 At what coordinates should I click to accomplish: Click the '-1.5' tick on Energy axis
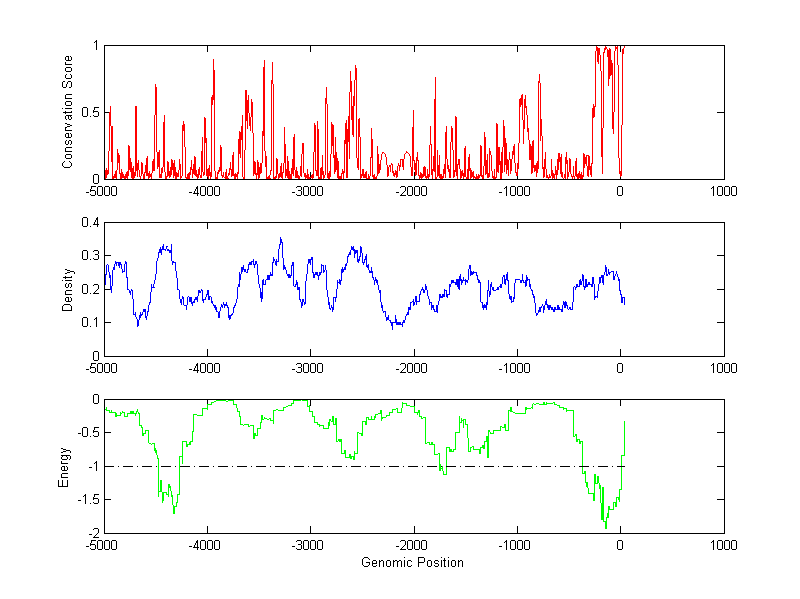88,500
